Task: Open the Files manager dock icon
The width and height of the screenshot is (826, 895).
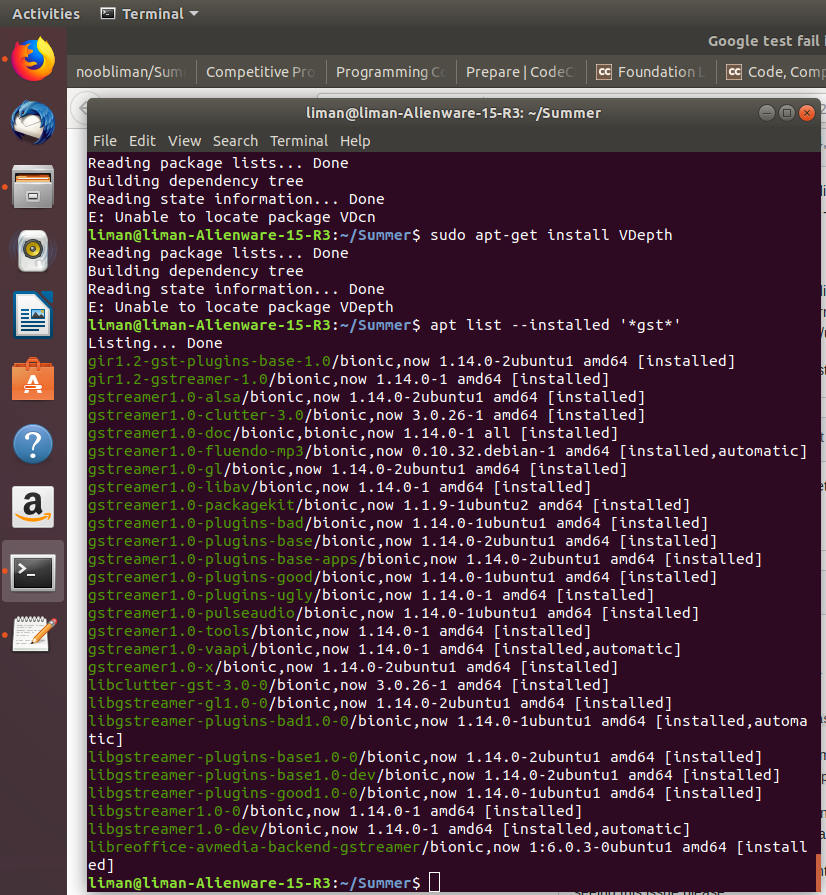Action: 33,187
